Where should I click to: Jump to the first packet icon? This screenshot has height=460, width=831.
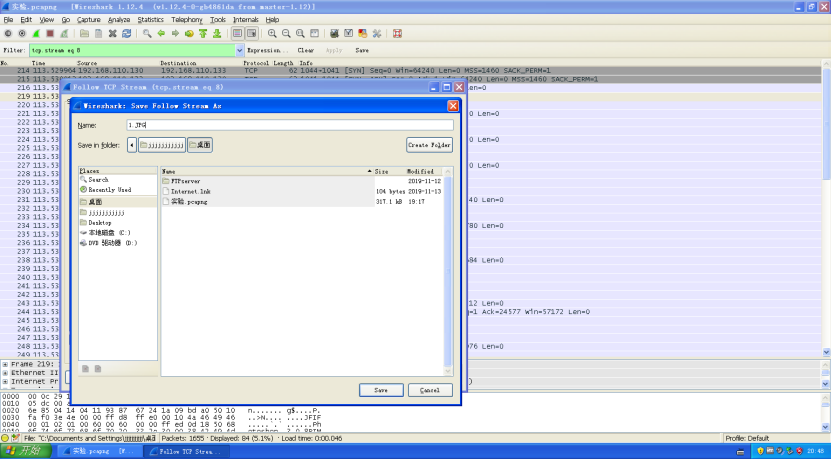click(x=203, y=33)
